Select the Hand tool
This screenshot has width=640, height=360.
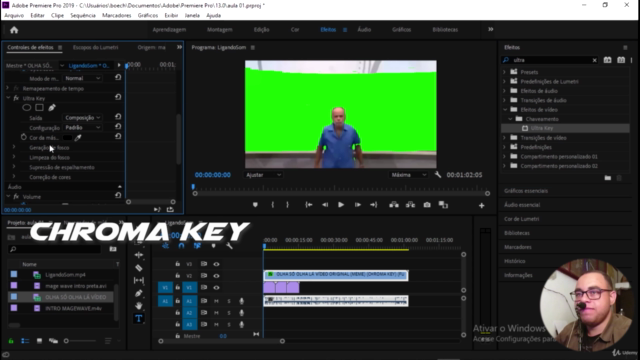pyautogui.click(x=139, y=306)
